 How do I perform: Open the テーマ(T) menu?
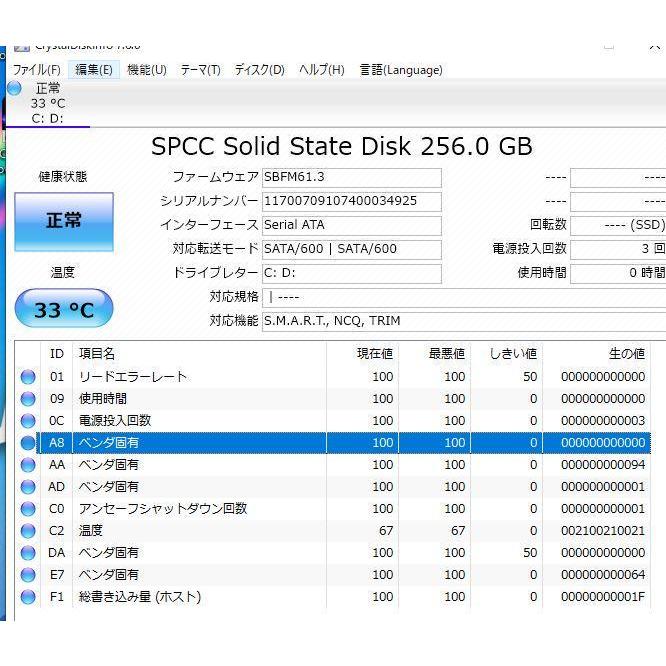tap(200, 70)
